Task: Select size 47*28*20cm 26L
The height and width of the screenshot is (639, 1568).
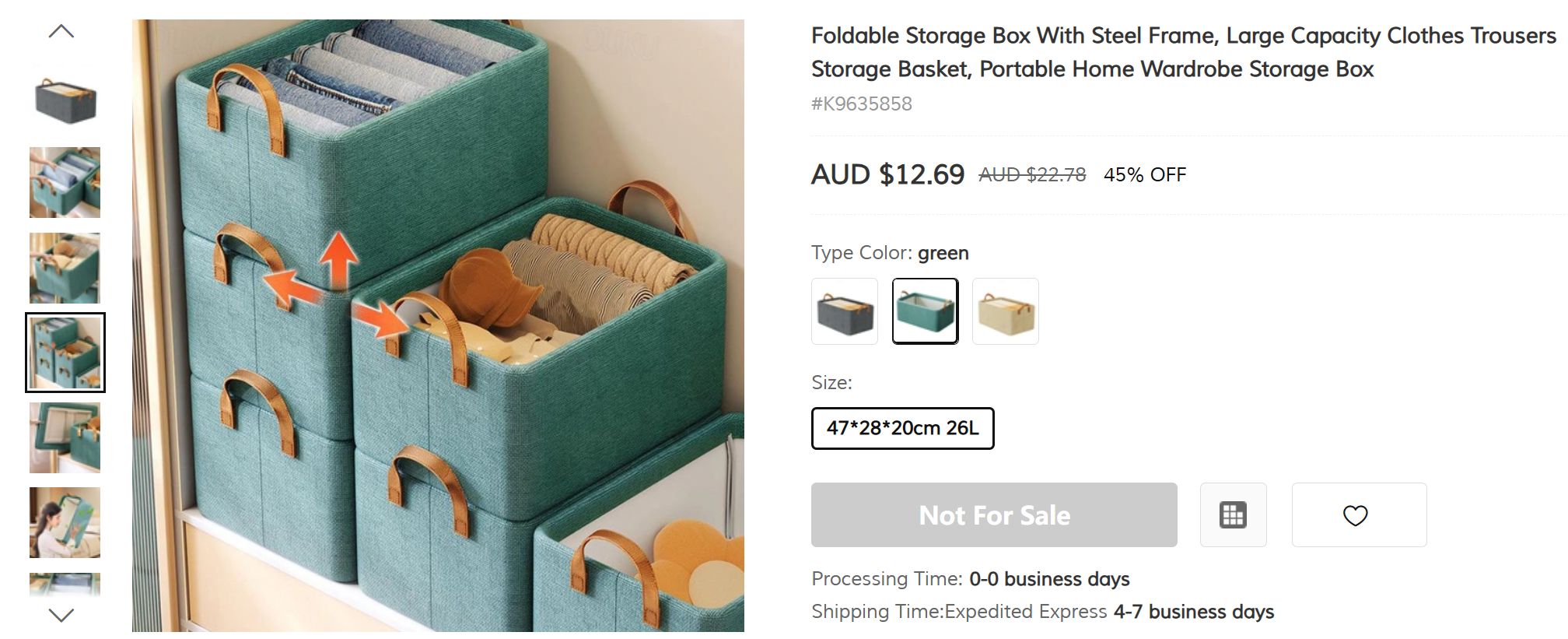Action: click(902, 428)
